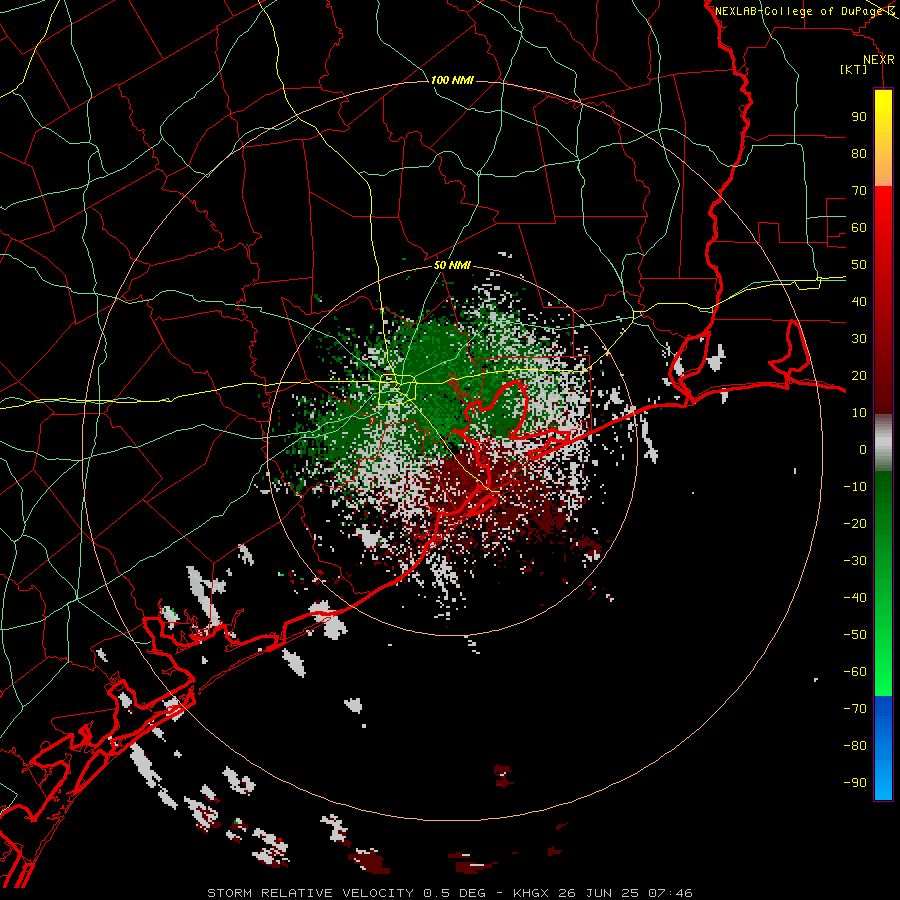Click the [KT] units label
Image resolution: width=900 pixels, height=900 pixels.
coord(853,69)
